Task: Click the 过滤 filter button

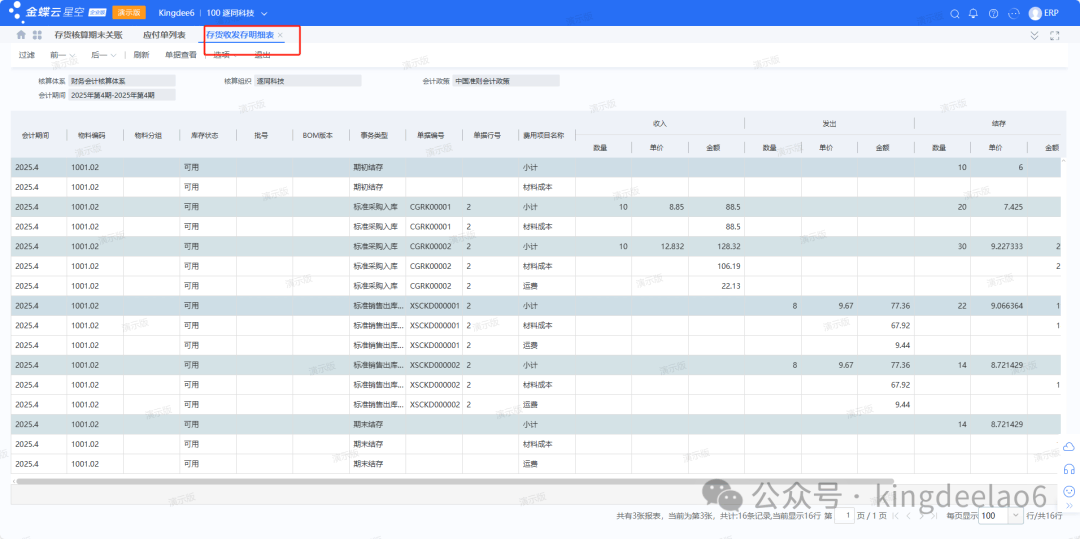Action: click(x=27, y=55)
